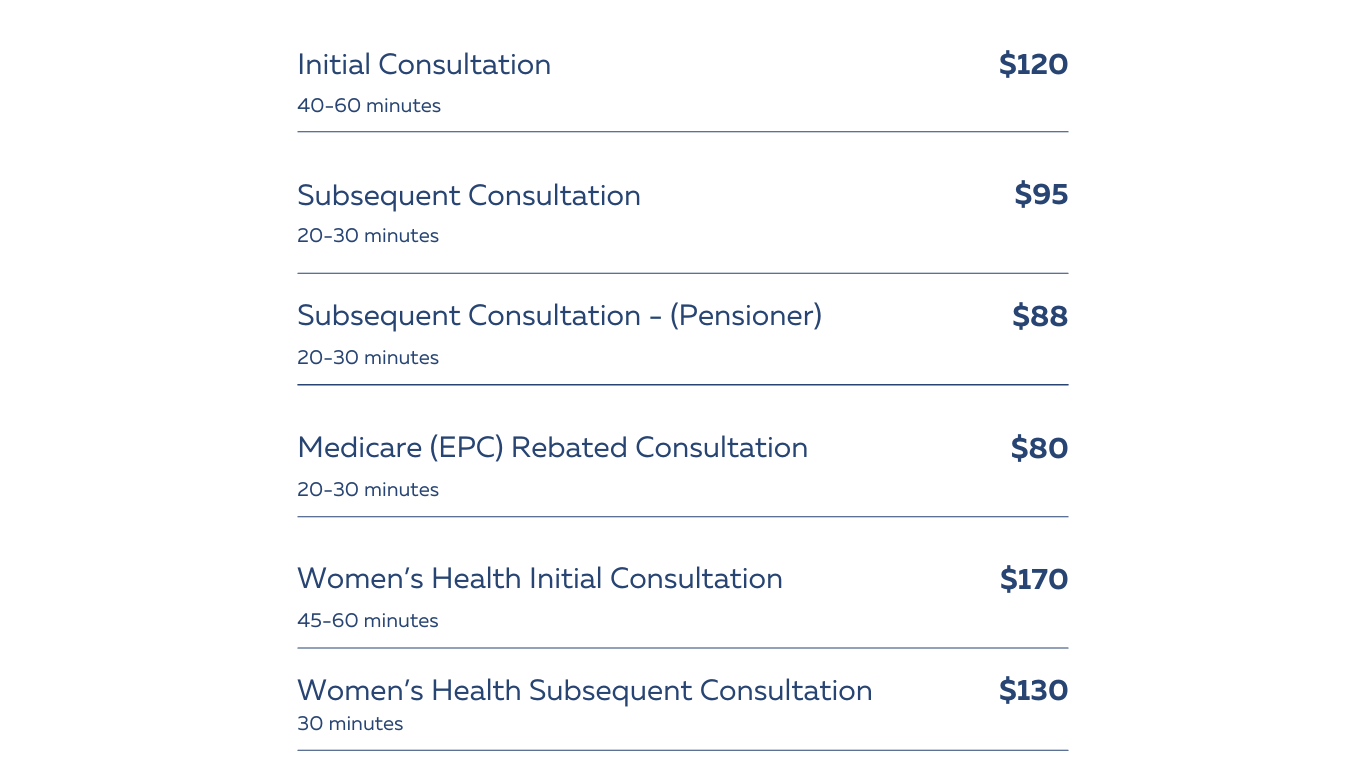Select the $130 price
The image size is (1366, 768).
(1033, 690)
